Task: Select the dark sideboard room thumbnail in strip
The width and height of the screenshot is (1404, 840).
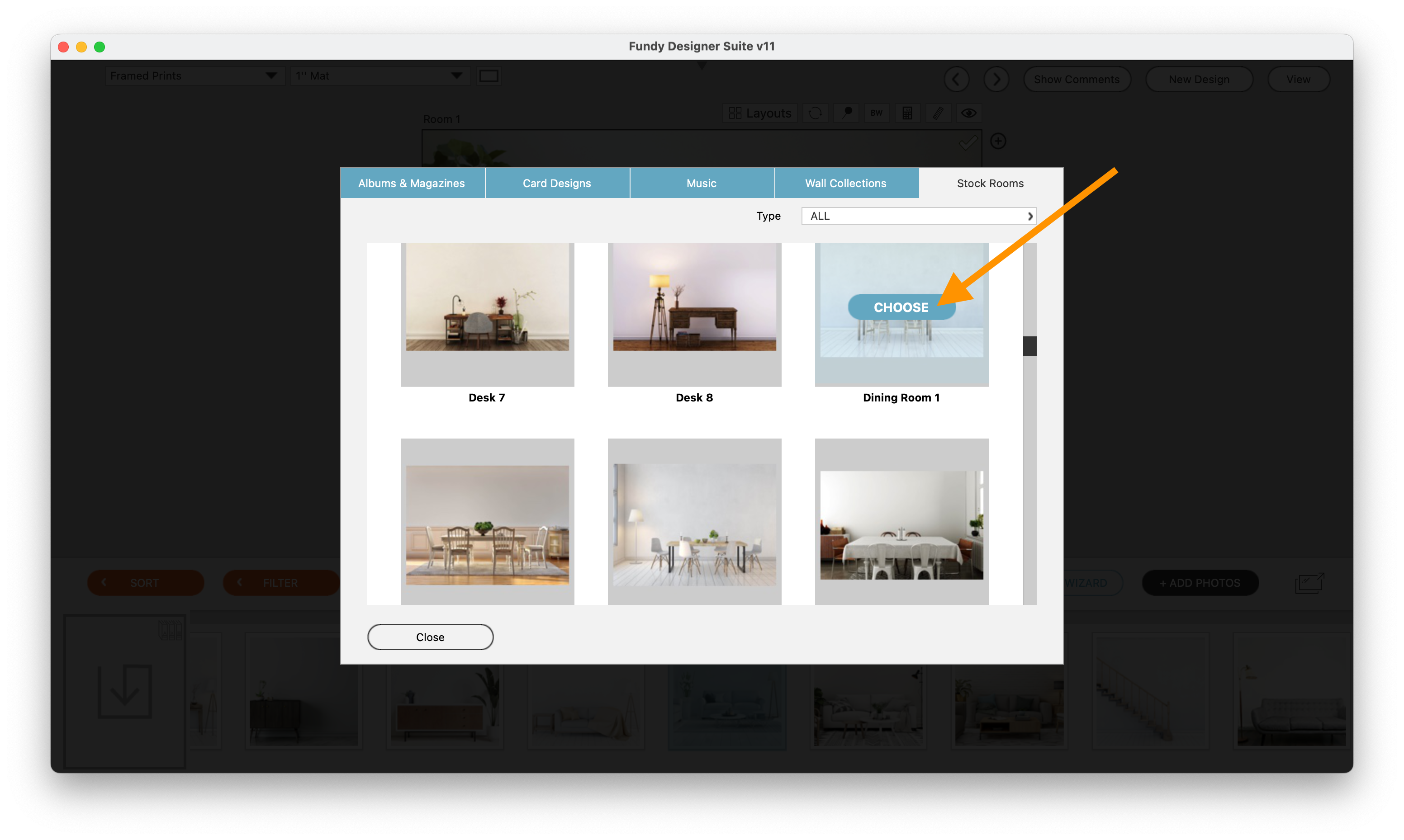Action: (304, 692)
